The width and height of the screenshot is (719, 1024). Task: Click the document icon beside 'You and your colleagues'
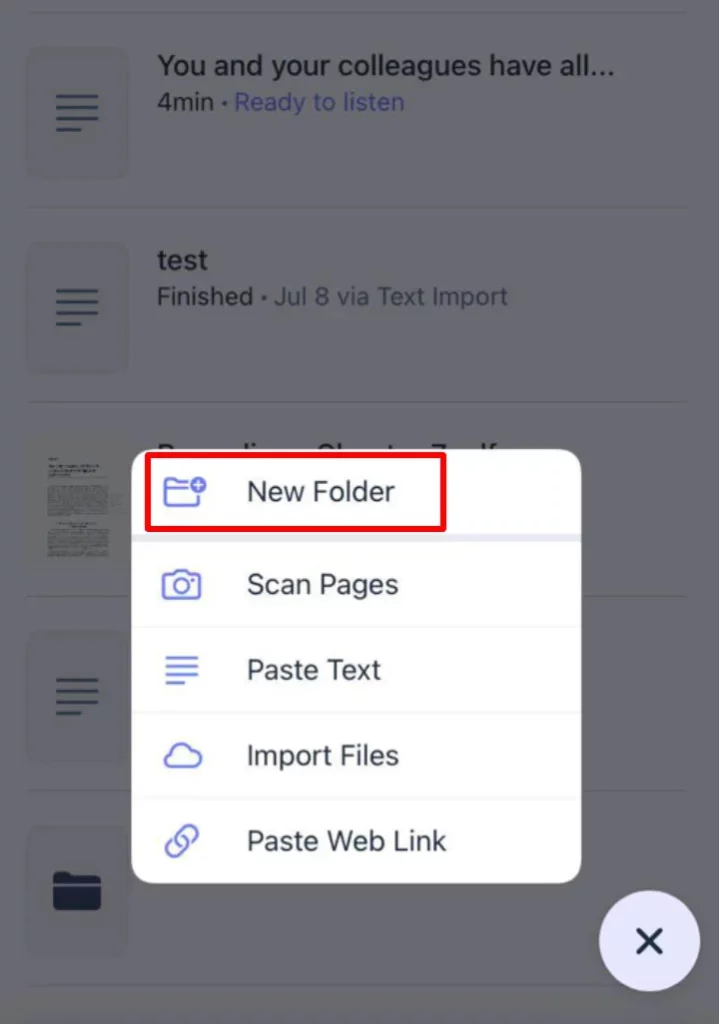77,112
